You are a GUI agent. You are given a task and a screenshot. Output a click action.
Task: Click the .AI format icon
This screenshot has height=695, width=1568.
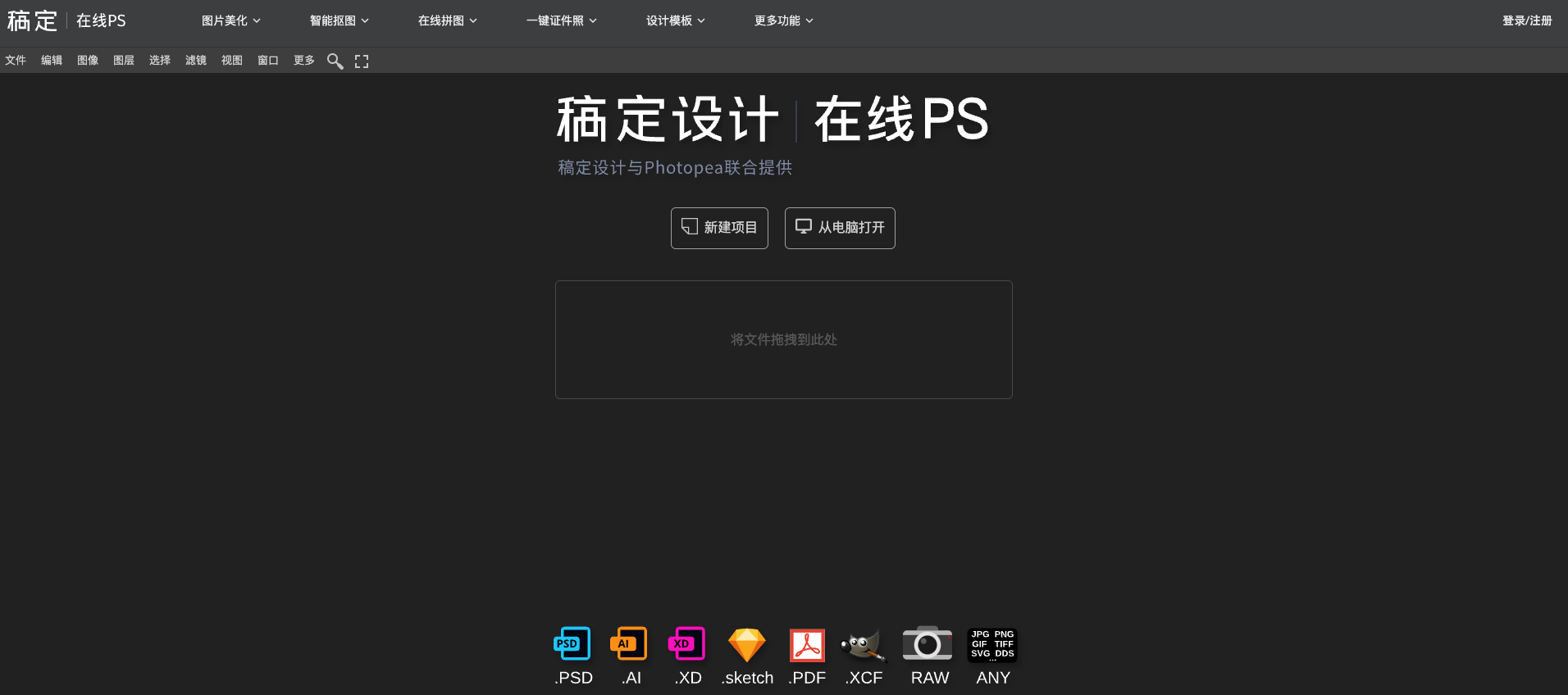pyautogui.click(x=629, y=644)
